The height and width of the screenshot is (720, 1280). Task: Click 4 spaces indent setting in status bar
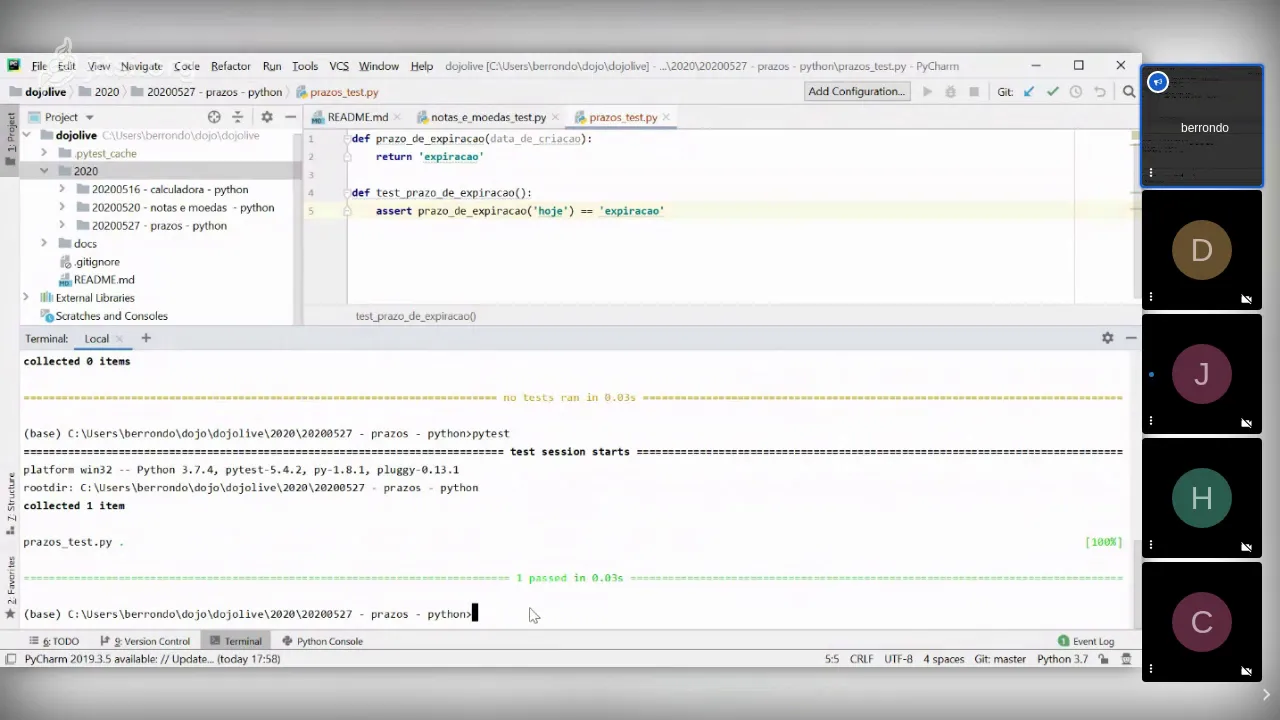pyautogui.click(x=943, y=659)
